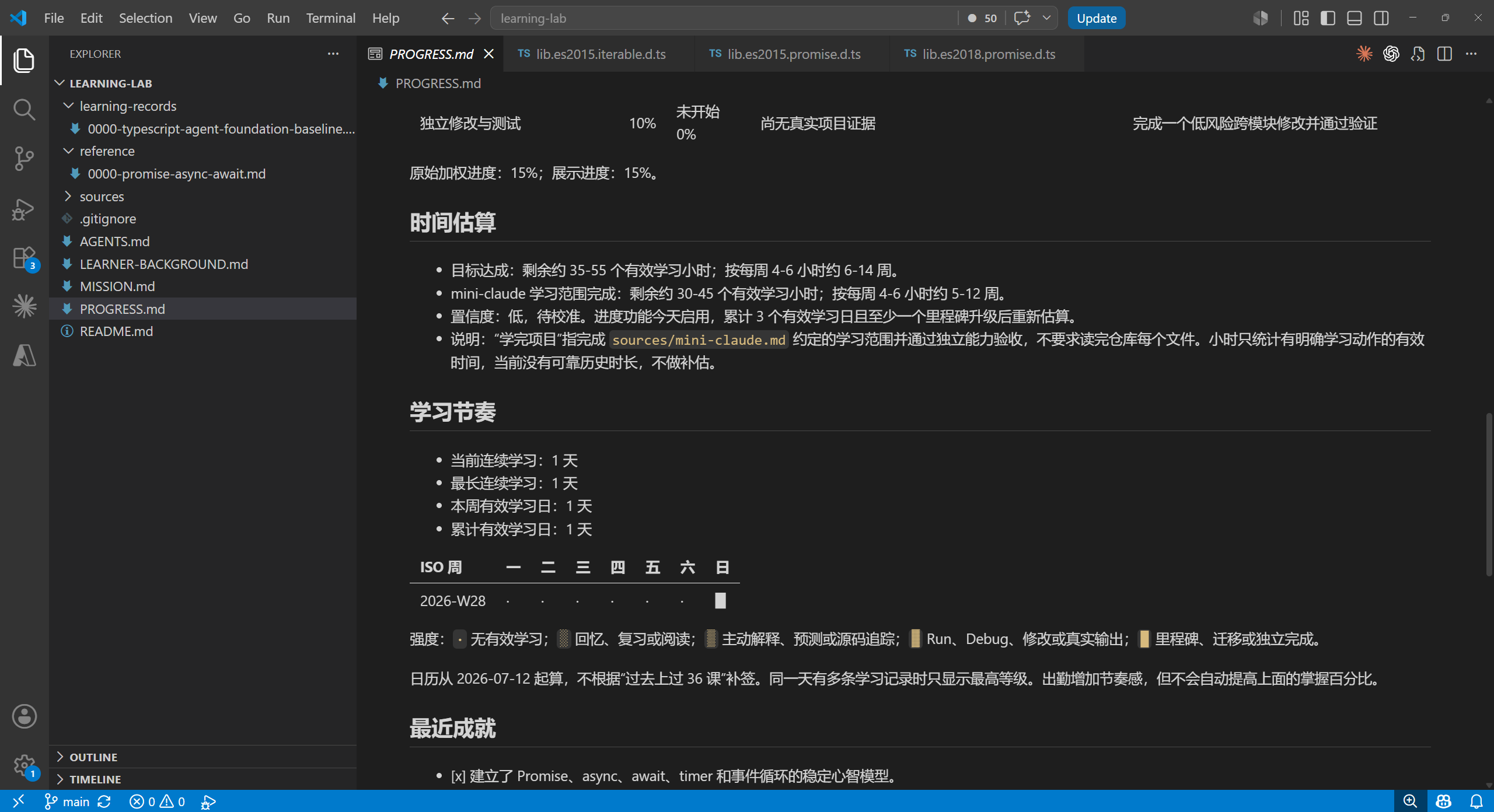Open LEARNER-BACKGROUND.md file
This screenshot has height=812, width=1494.
(203, 264)
